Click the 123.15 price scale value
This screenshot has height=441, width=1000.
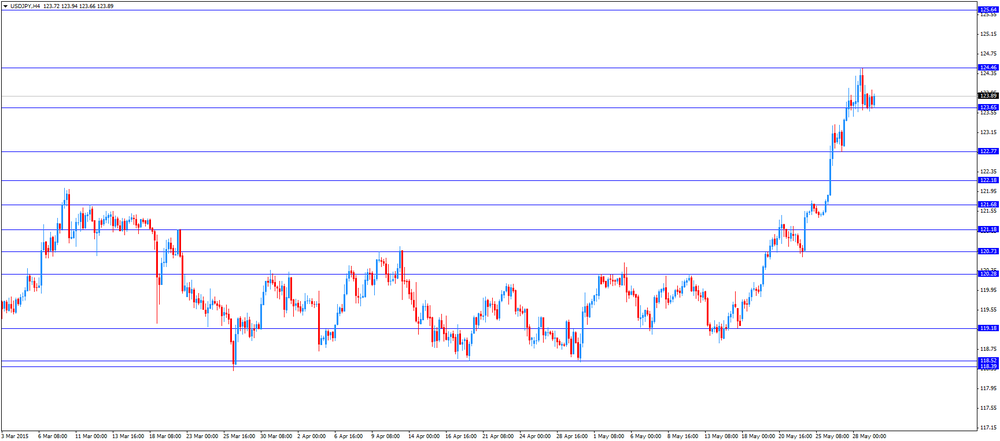click(x=989, y=132)
